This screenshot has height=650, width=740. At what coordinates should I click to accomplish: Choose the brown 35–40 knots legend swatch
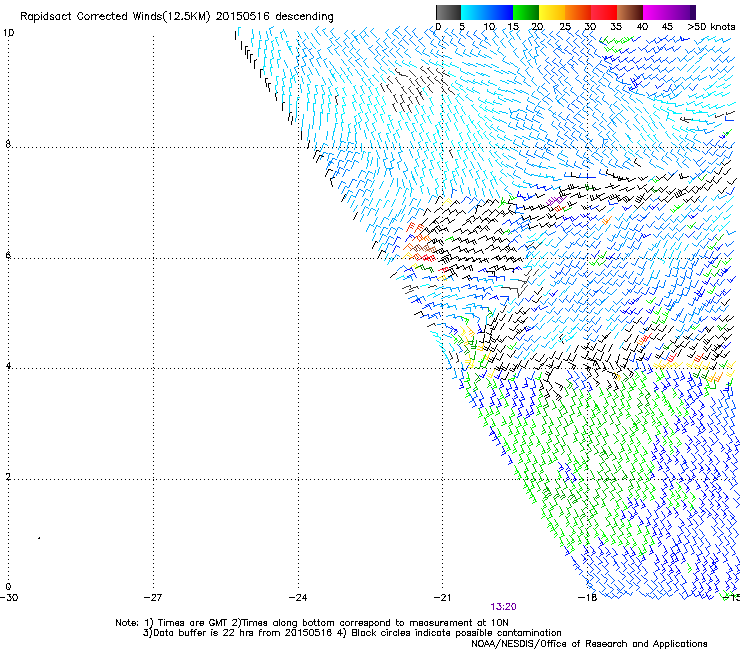630,12
